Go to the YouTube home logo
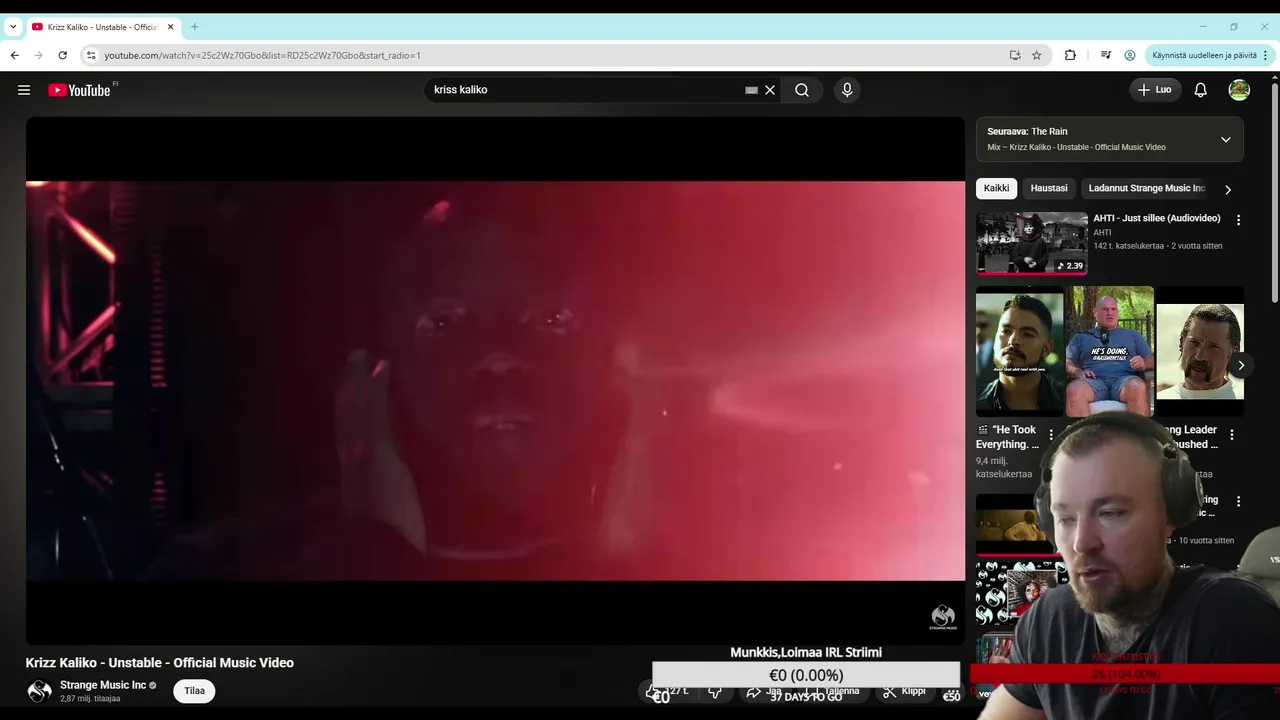 tap(79, 90)
